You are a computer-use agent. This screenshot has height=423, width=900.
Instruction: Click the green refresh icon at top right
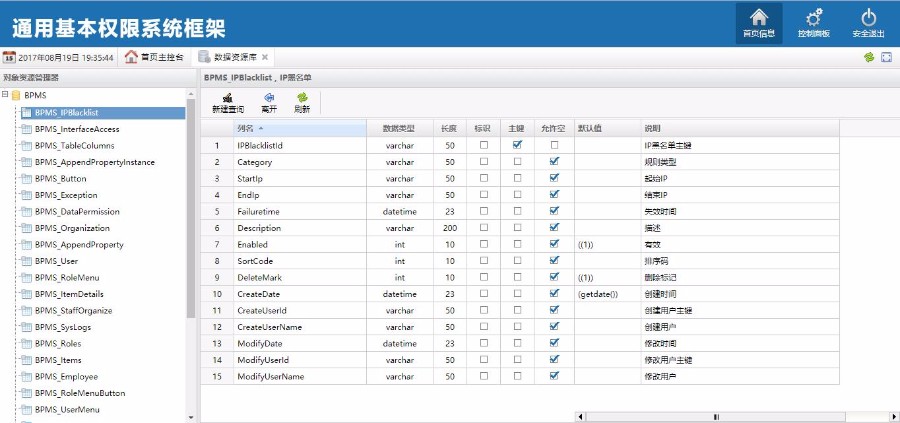coord(869,57)
